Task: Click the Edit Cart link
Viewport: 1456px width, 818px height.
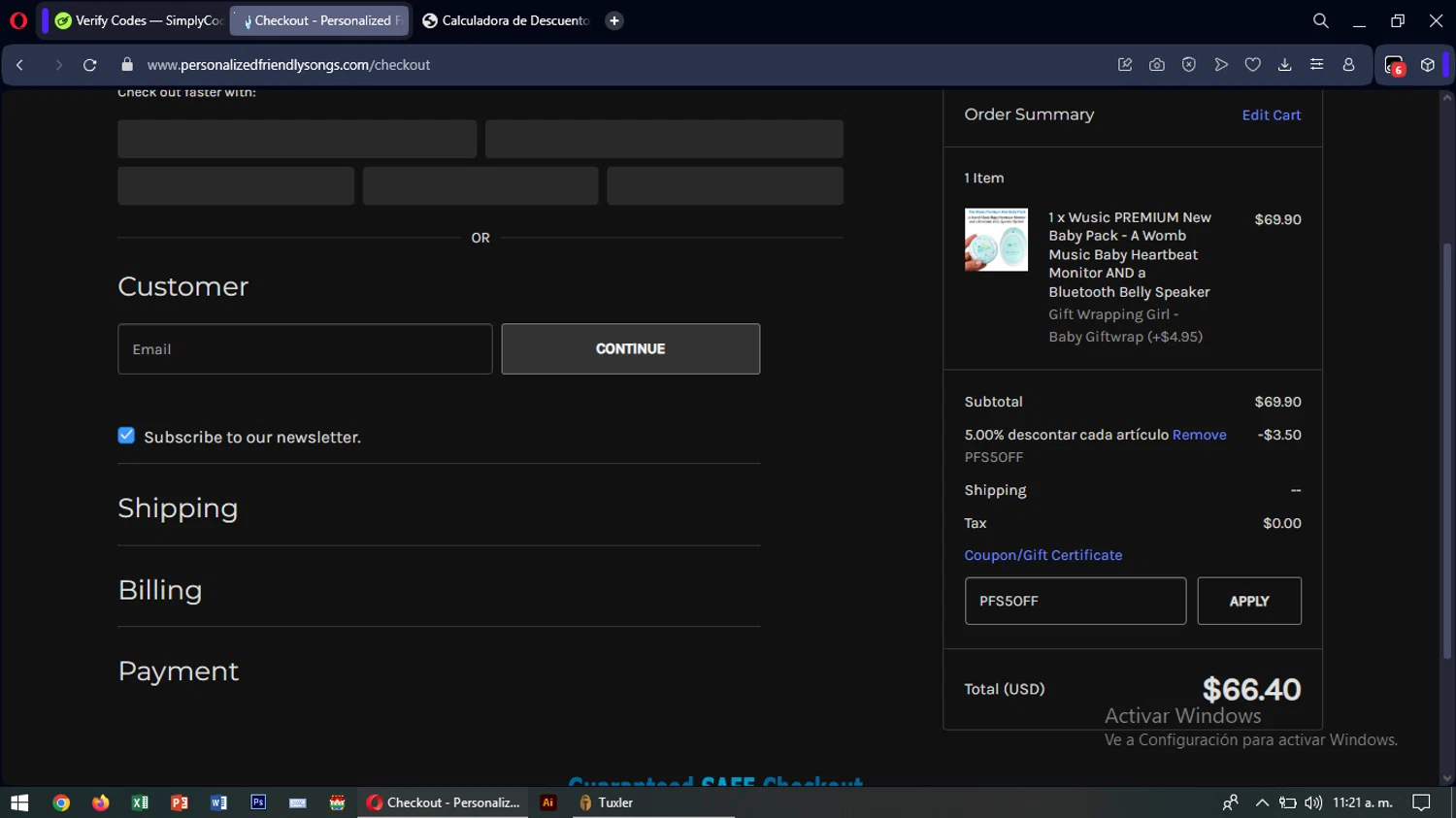Action: (x=1272, y=115)
